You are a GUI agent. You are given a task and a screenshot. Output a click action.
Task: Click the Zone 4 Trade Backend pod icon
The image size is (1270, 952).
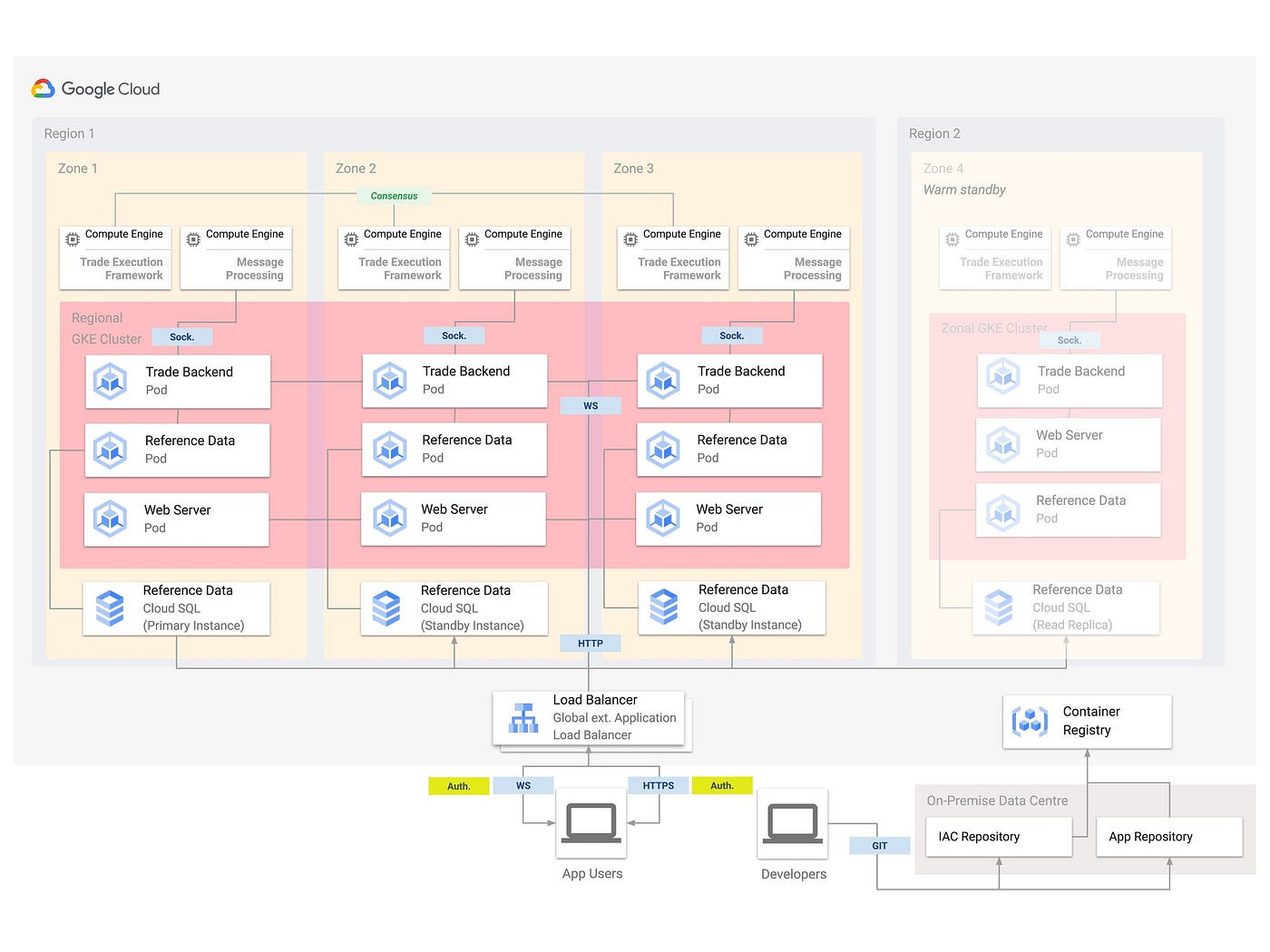click(x=1003, y=376)
